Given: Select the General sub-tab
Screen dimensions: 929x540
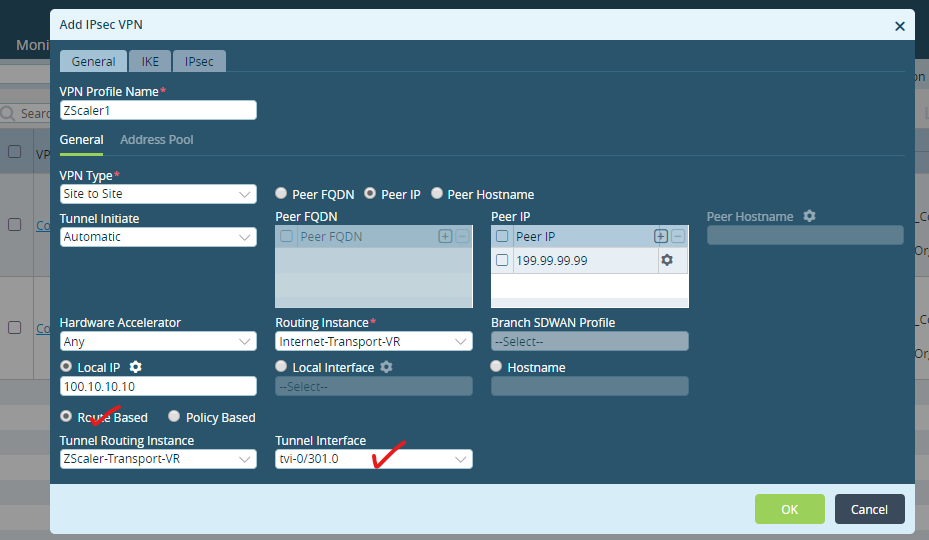Looking at the screenshot, I should click(81, 140).
